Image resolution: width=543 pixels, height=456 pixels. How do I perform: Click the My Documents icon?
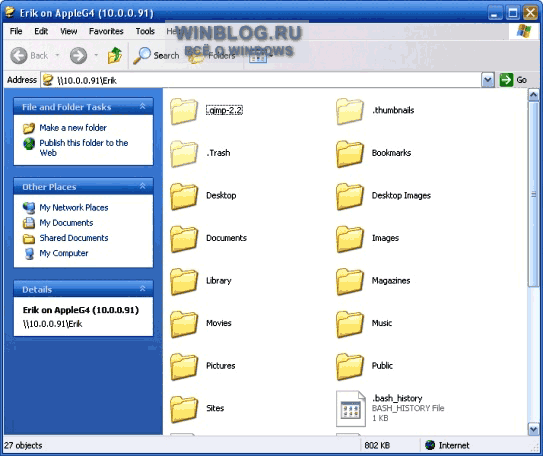click(29, 223)
